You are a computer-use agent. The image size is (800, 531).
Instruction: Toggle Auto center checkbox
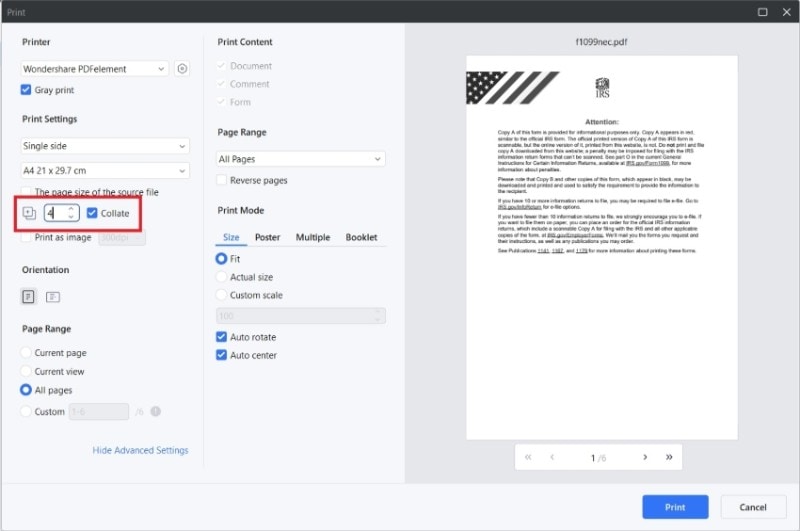coord(221,355)
